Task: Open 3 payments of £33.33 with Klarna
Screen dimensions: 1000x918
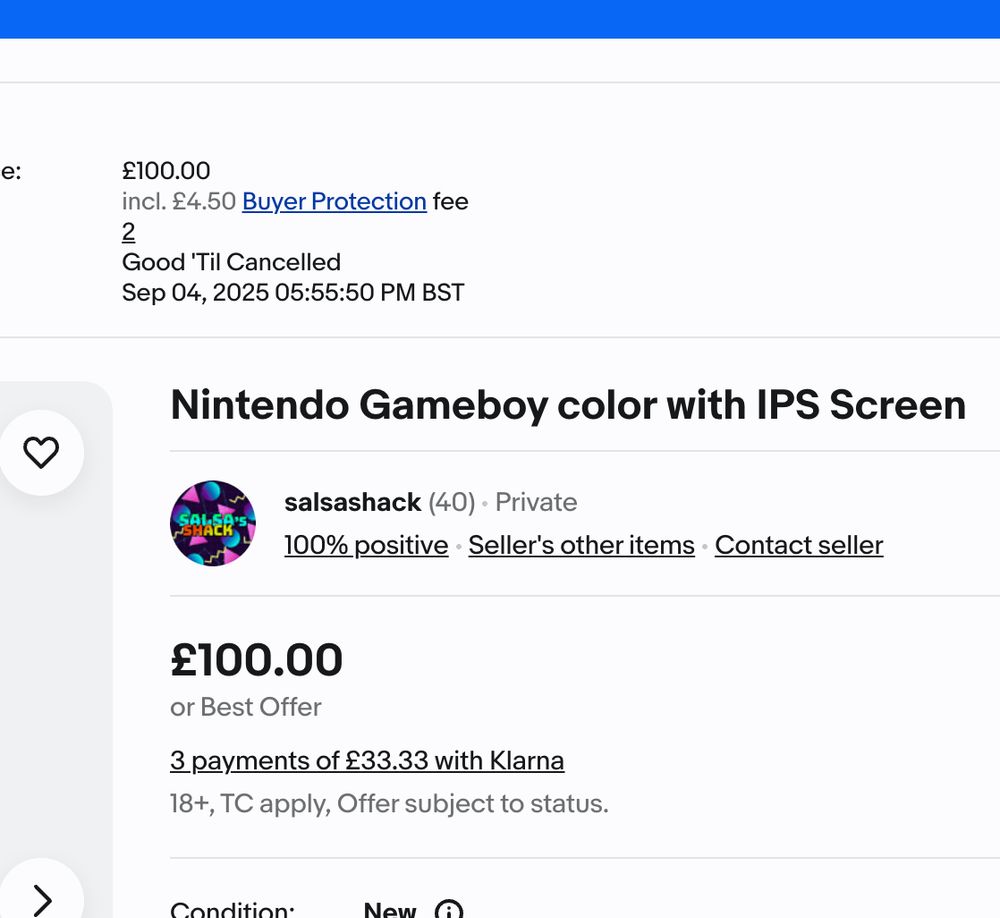Action: (367, 761)
